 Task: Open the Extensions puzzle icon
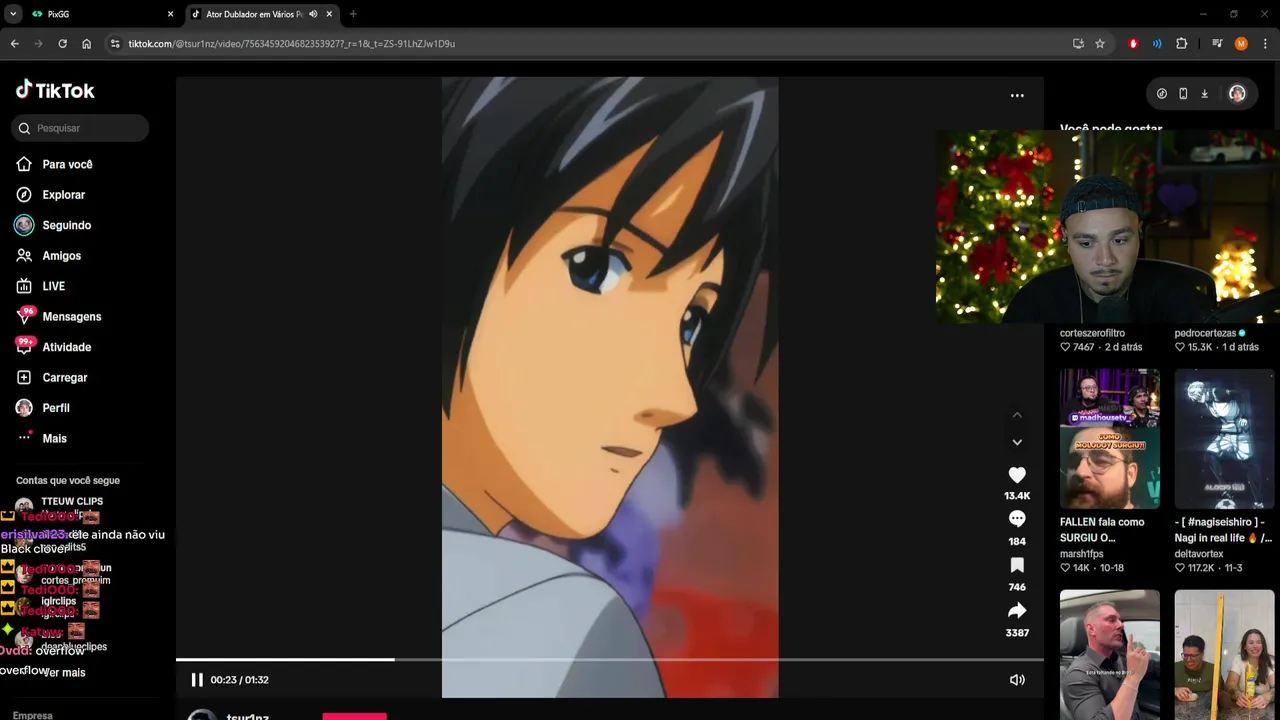(1181, 44)
